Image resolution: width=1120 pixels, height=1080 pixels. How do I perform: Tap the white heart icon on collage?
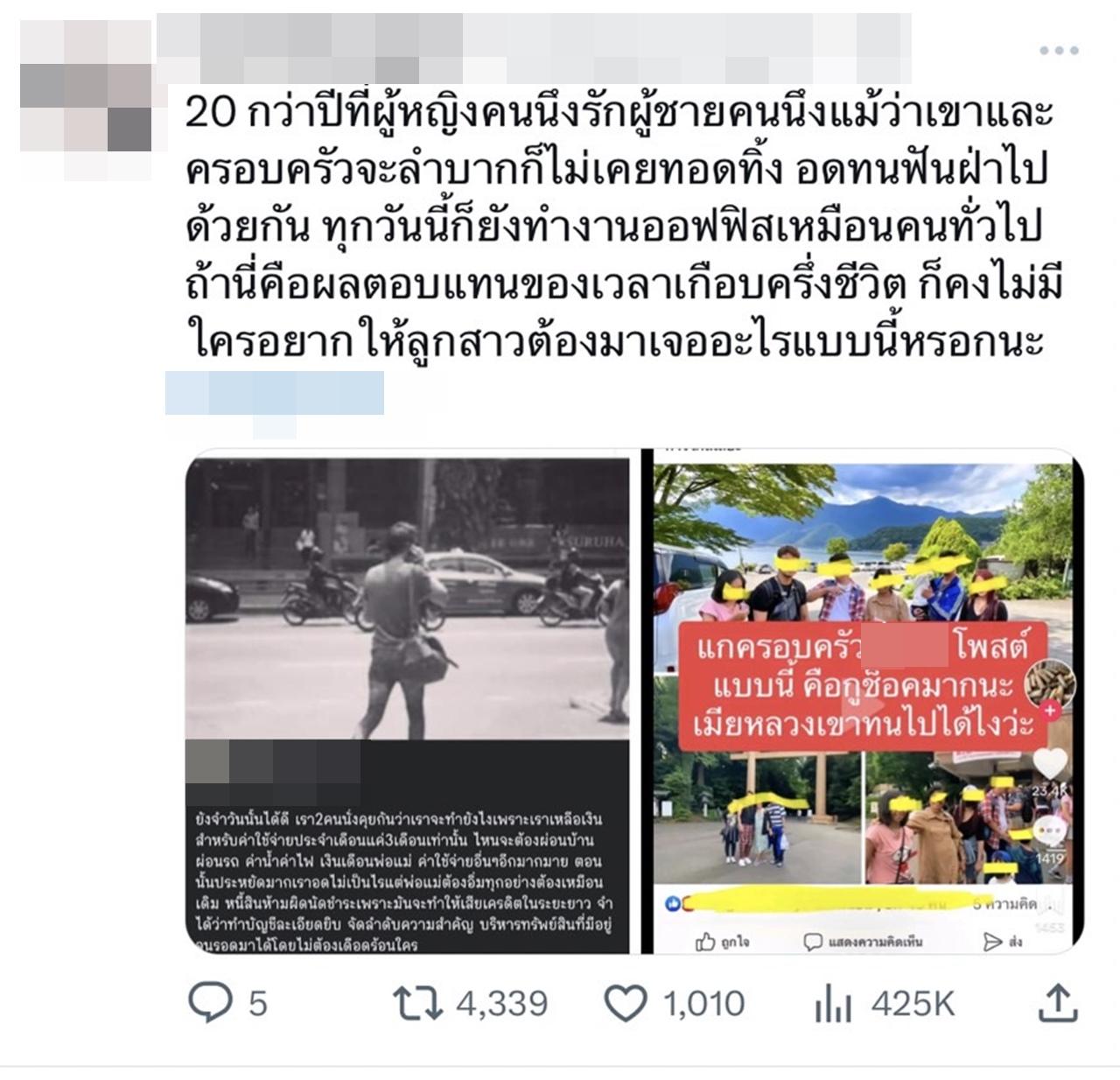pyautogui.click(x=1050, y=764)
